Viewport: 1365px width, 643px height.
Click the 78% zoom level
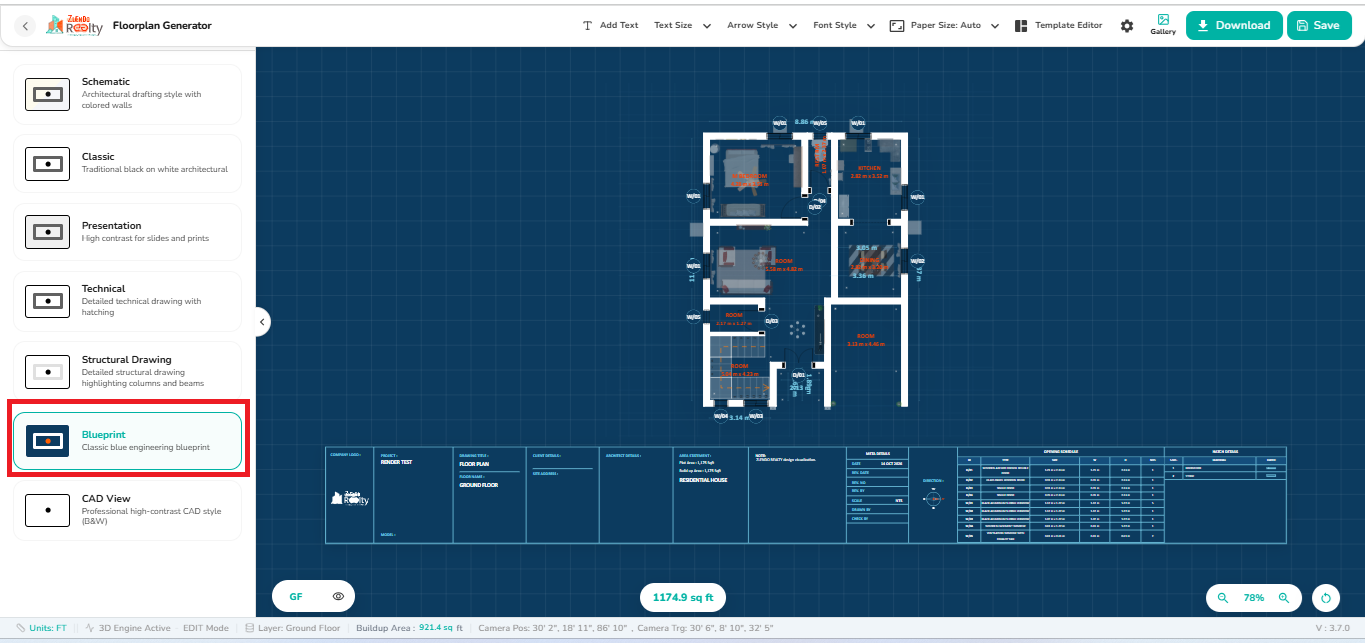[x=1253, y=598]
